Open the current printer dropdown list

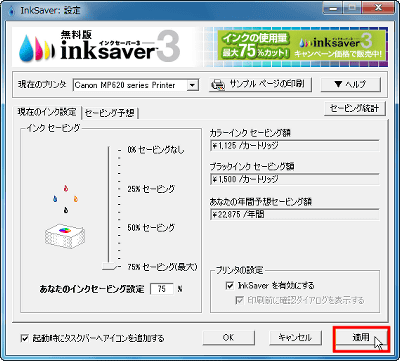click(x=192, y=85)
